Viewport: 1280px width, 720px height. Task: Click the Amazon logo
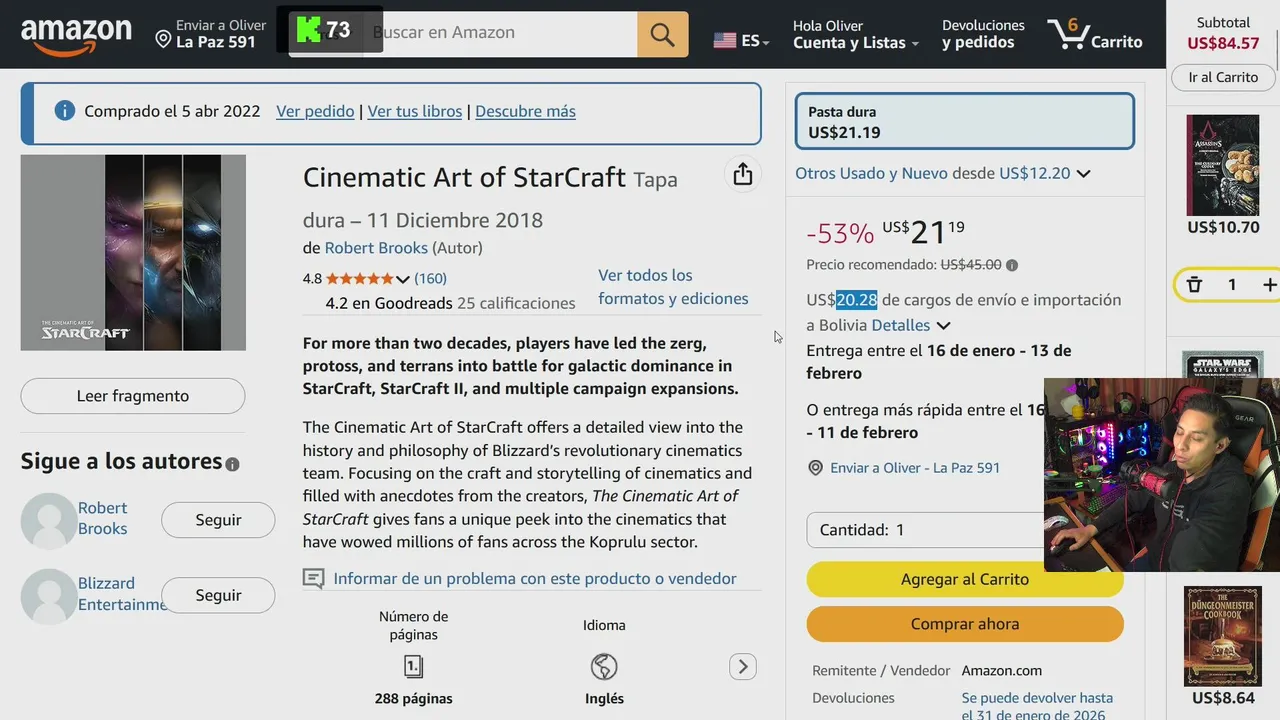(x=76, y=35)
